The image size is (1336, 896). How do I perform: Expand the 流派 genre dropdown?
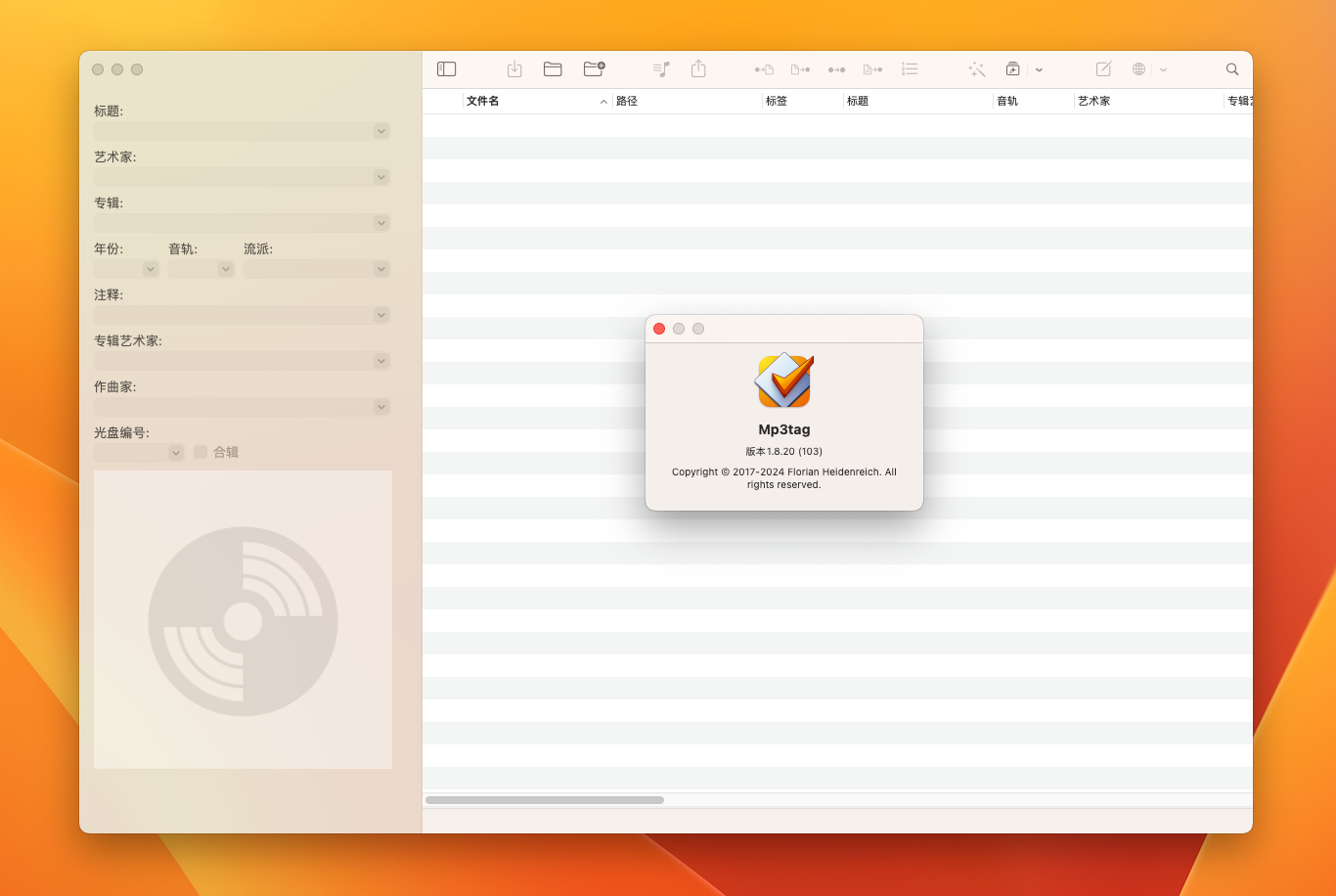381,269
